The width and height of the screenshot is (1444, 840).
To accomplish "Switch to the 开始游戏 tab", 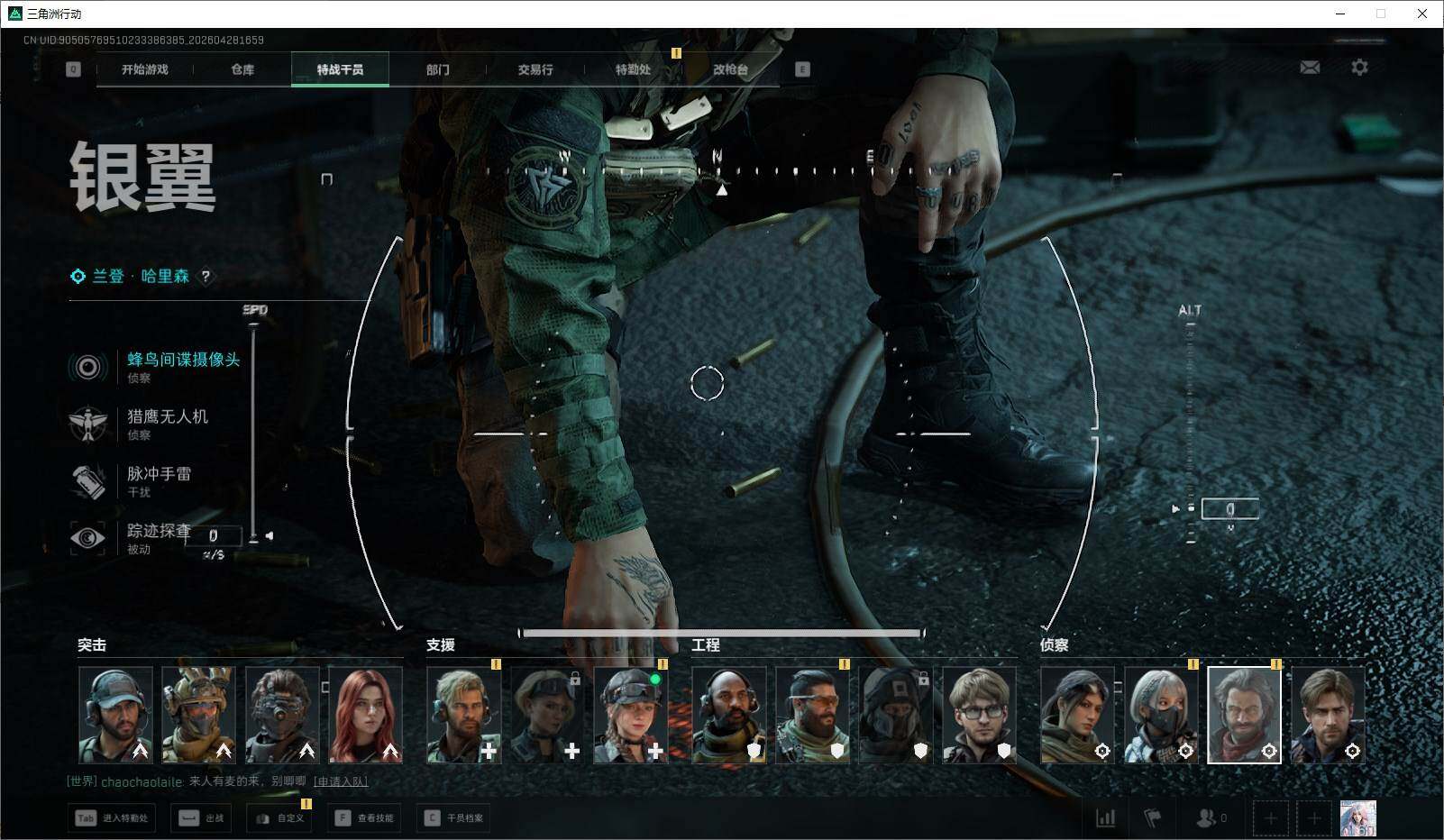I will pyautogui.click(x=145, y=69).
